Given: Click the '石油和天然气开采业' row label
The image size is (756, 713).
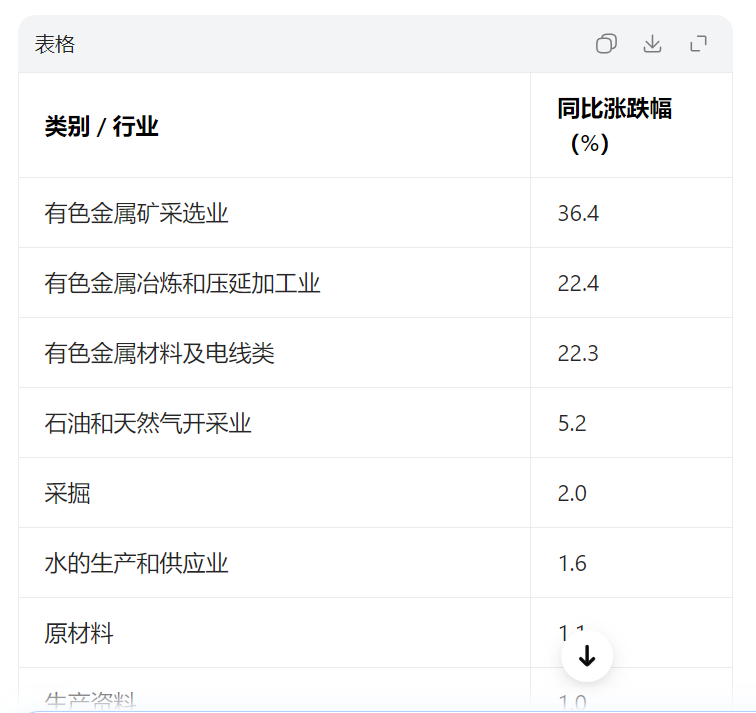Looking at the screenshot, I should (x=148, y=423).
